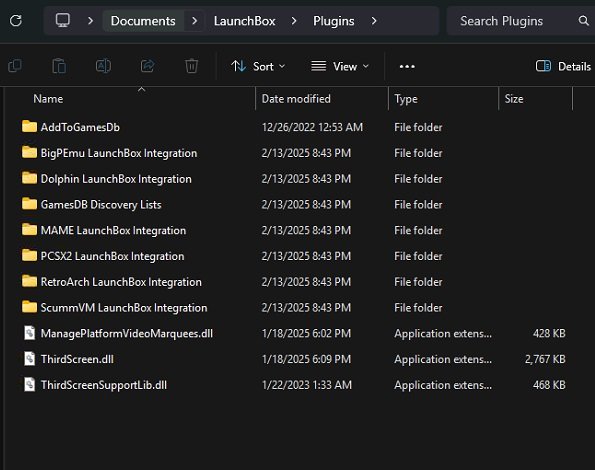The height and width of the screenshot is (470, 595).
Task: Click the 428 KB size value
Action: (549, 333)
